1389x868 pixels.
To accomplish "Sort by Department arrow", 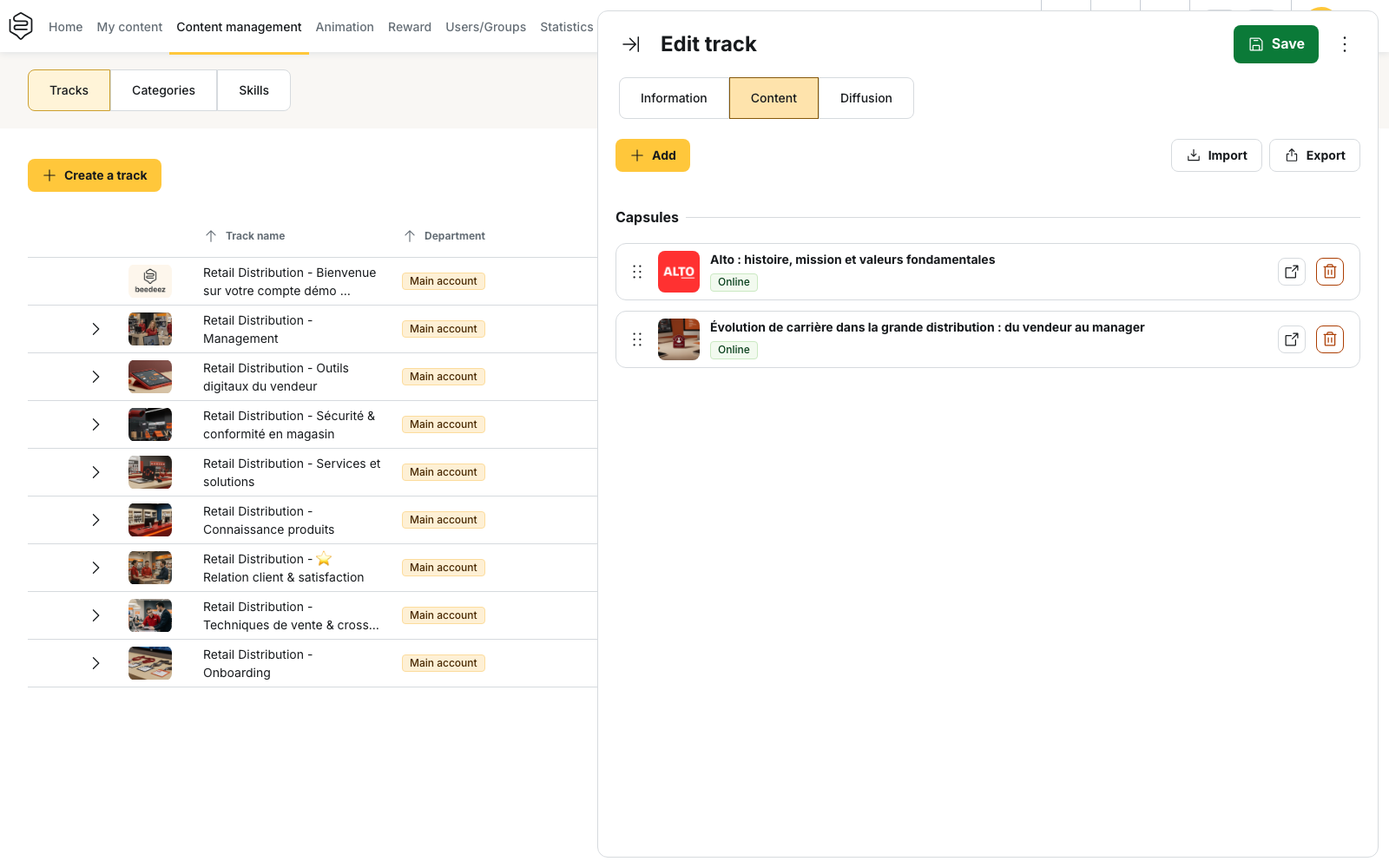I will pyautogui.click(x=410, y=236).
